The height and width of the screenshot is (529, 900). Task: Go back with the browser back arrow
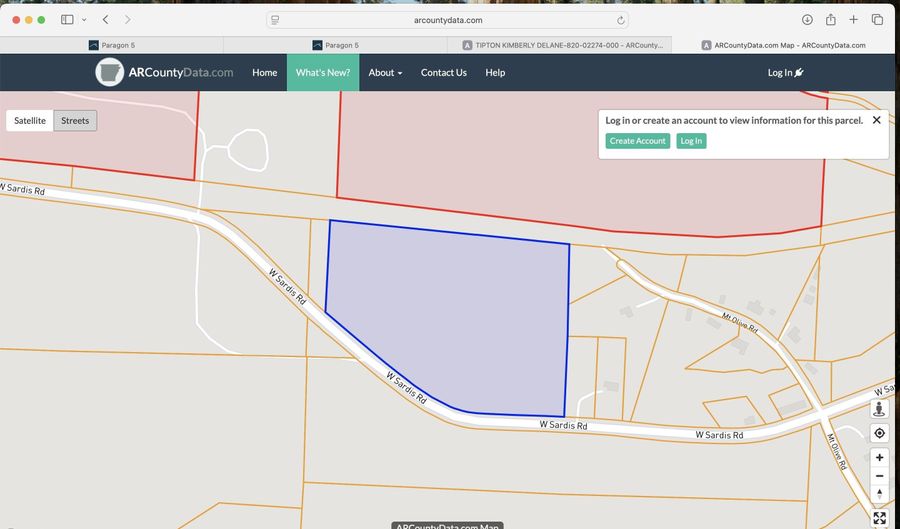click(106, 20)
